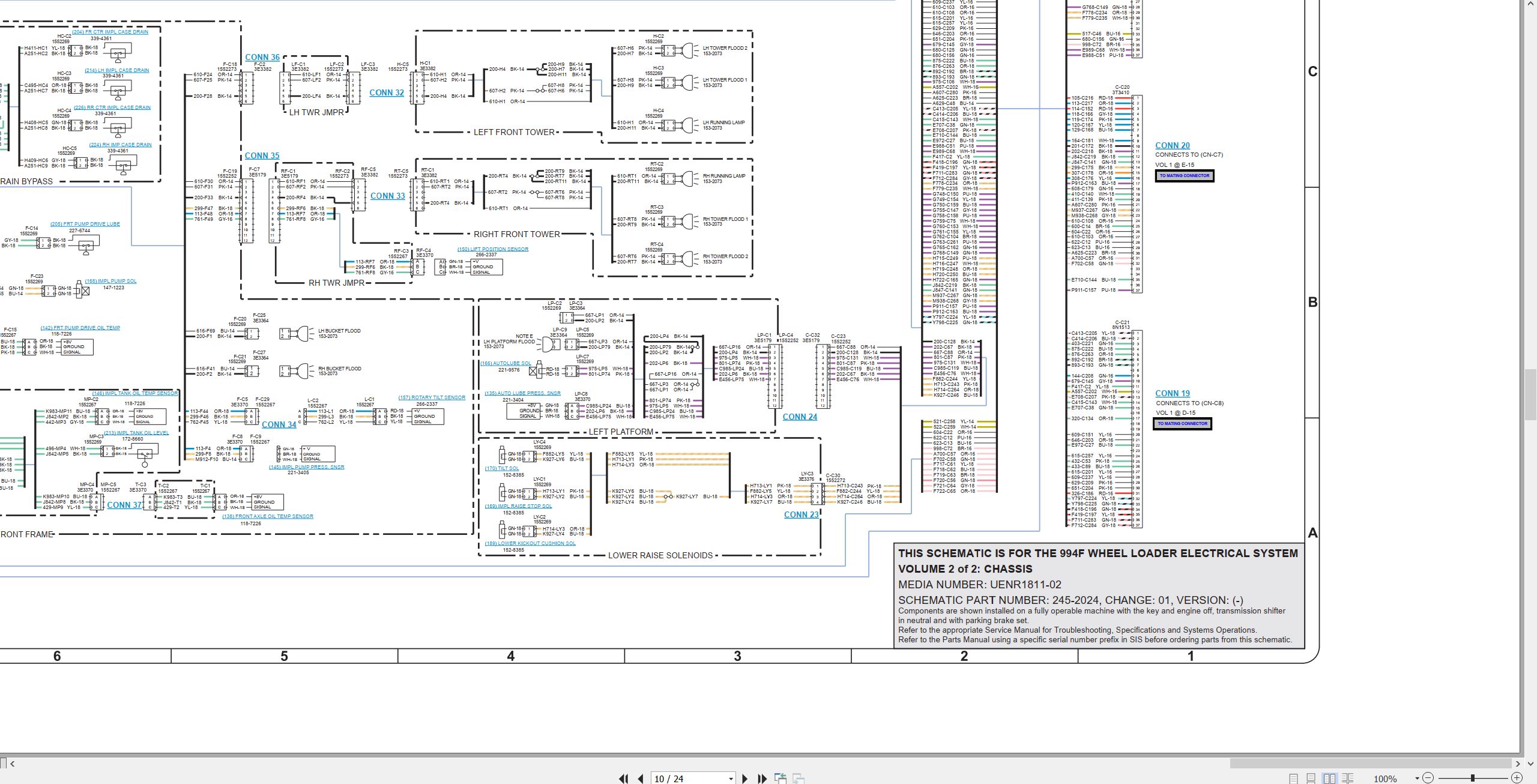Open (142) FRT PUMP DRIVE OIL TEMP link

(x=80, y=328)
